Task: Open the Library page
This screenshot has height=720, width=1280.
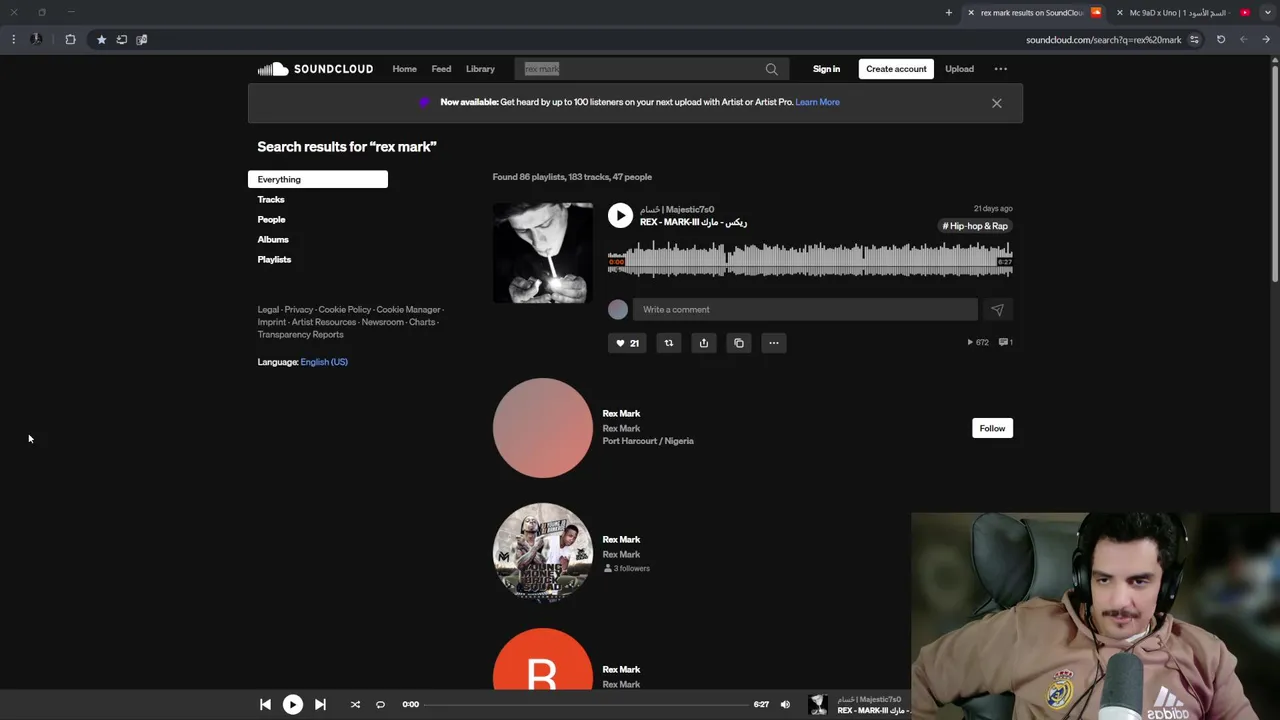Action: click(x=480, y=69)
